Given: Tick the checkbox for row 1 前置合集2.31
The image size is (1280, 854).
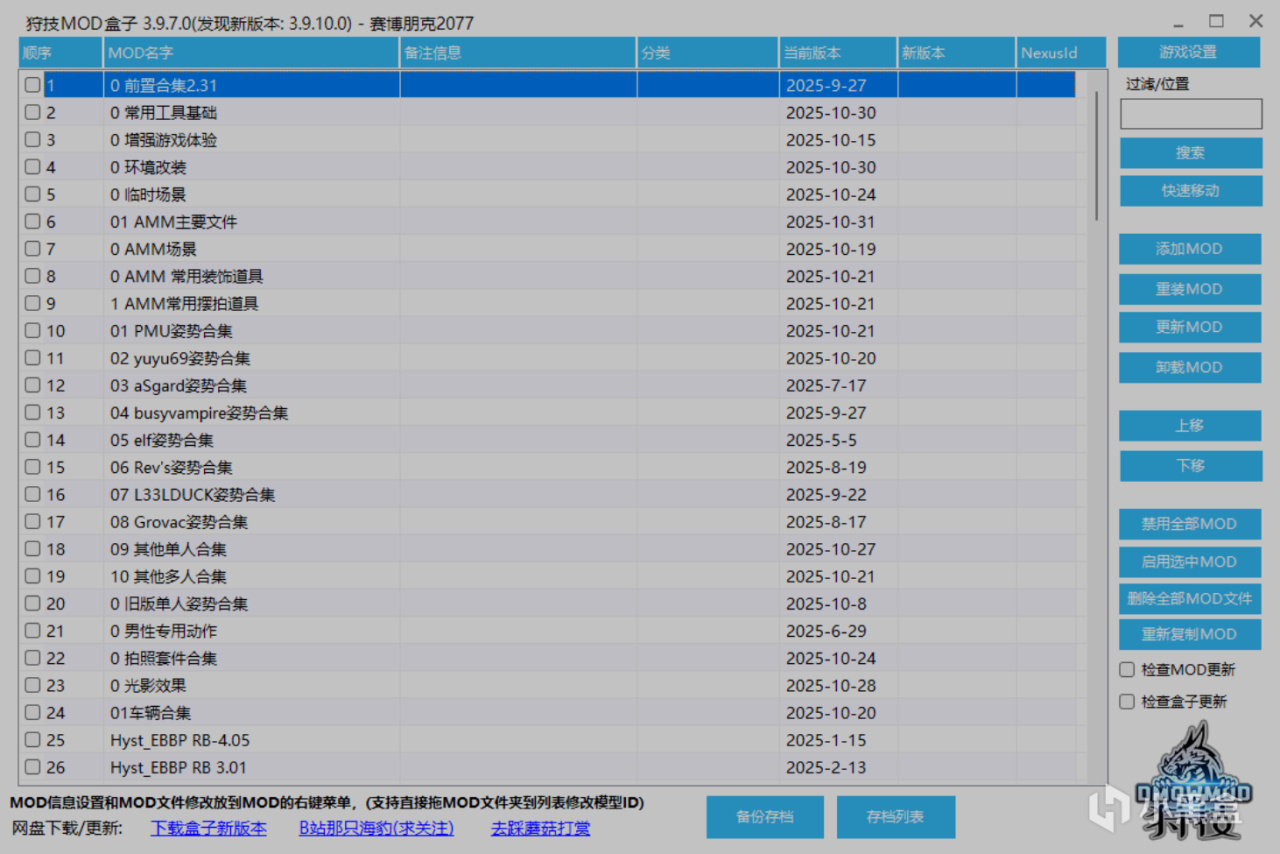Looking at the screenshot, I should tap(33, 86).
